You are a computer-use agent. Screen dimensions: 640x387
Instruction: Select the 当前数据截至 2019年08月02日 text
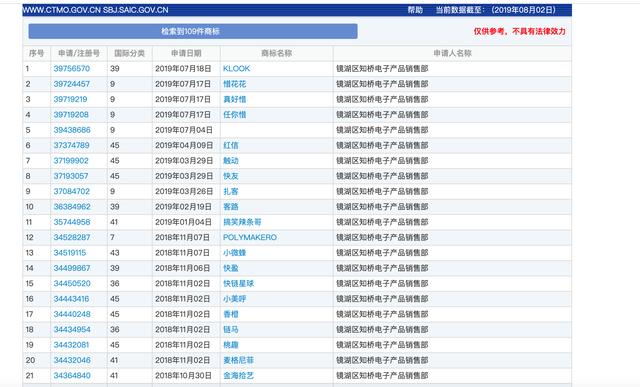tap(496, 10)
